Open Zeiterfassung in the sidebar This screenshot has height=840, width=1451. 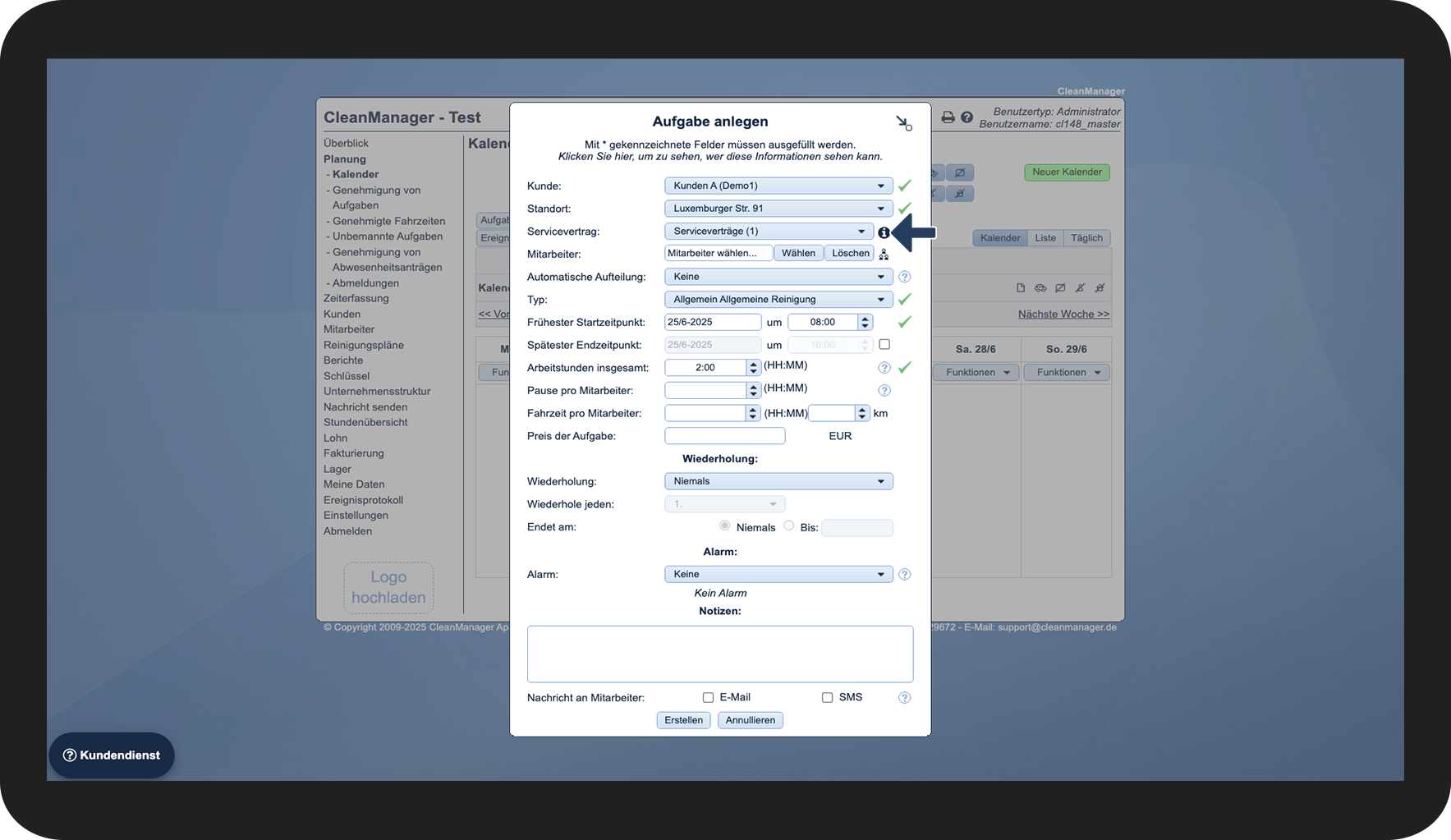pyautogui.click(x=356, y=298)
